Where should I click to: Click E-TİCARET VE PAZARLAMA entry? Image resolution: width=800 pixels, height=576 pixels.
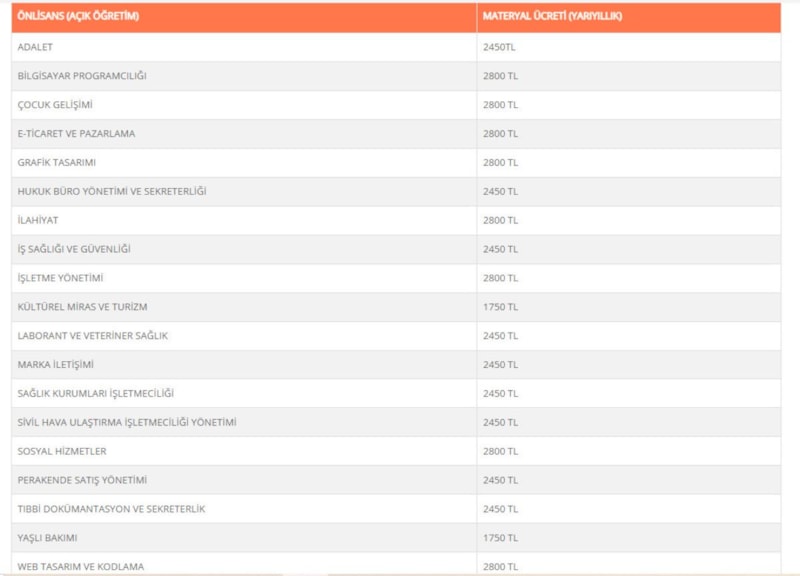76,134
